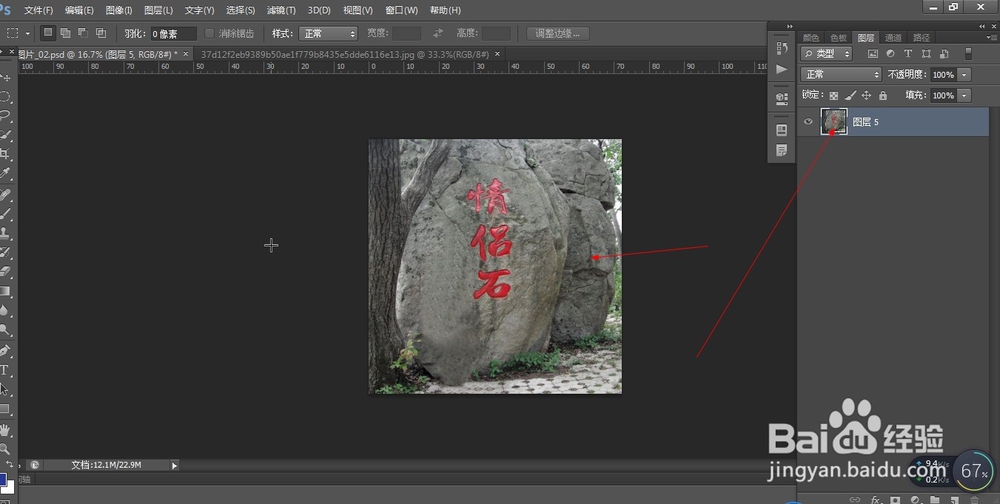Hide 图层 5 with eye icon
1000x504 pixels.
coord(808,121)
